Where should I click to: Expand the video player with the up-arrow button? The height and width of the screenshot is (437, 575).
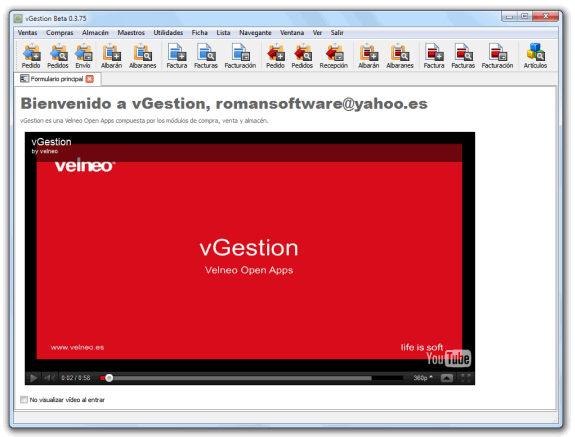447,378
